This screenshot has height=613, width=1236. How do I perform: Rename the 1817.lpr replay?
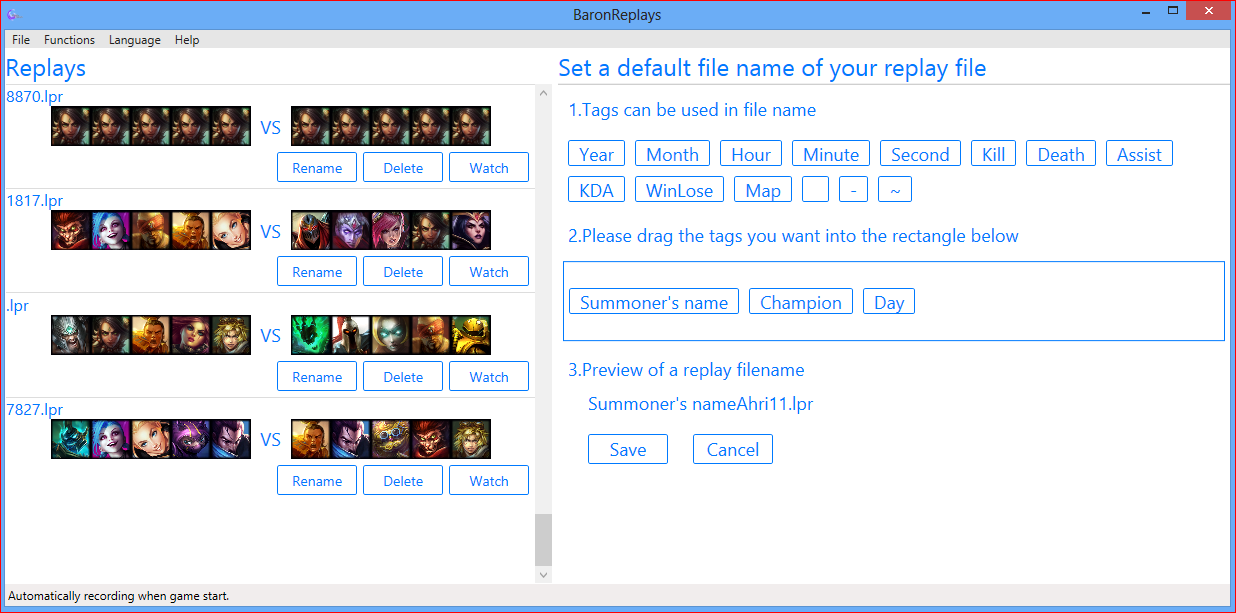click(x=317, y=272)
